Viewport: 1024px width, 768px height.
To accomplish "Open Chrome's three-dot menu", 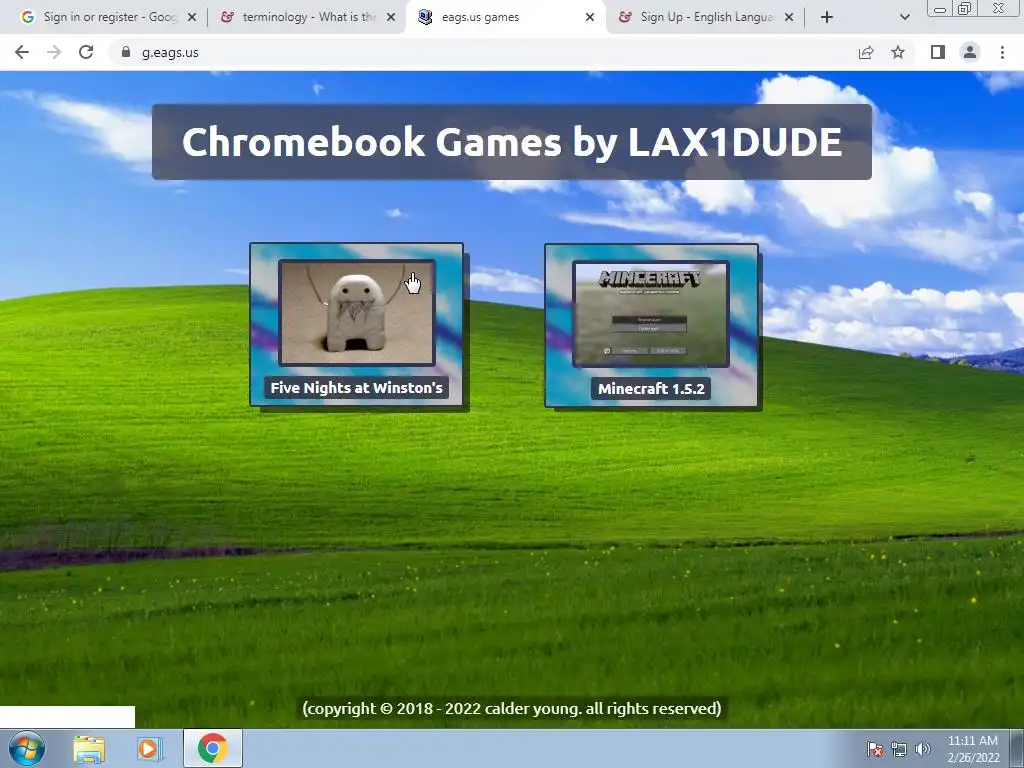I will point(1002,52).
